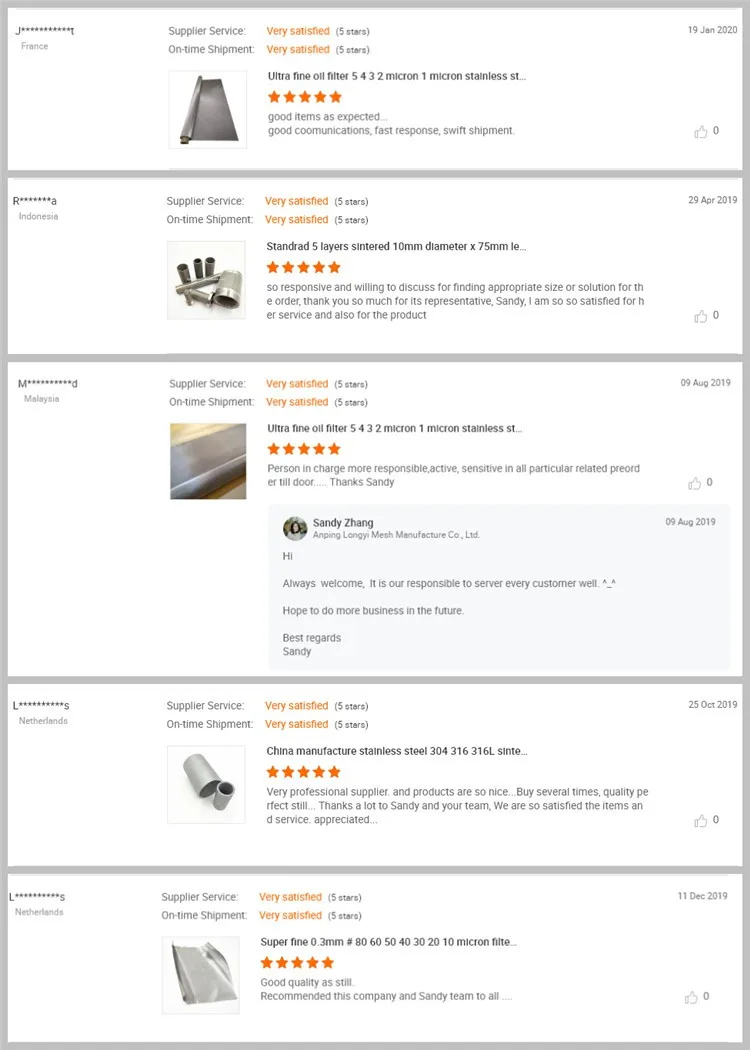View the sintered tube filters thumbnail
The image size is (750, 1050).
pyautogui.click(x=206, y=280)
